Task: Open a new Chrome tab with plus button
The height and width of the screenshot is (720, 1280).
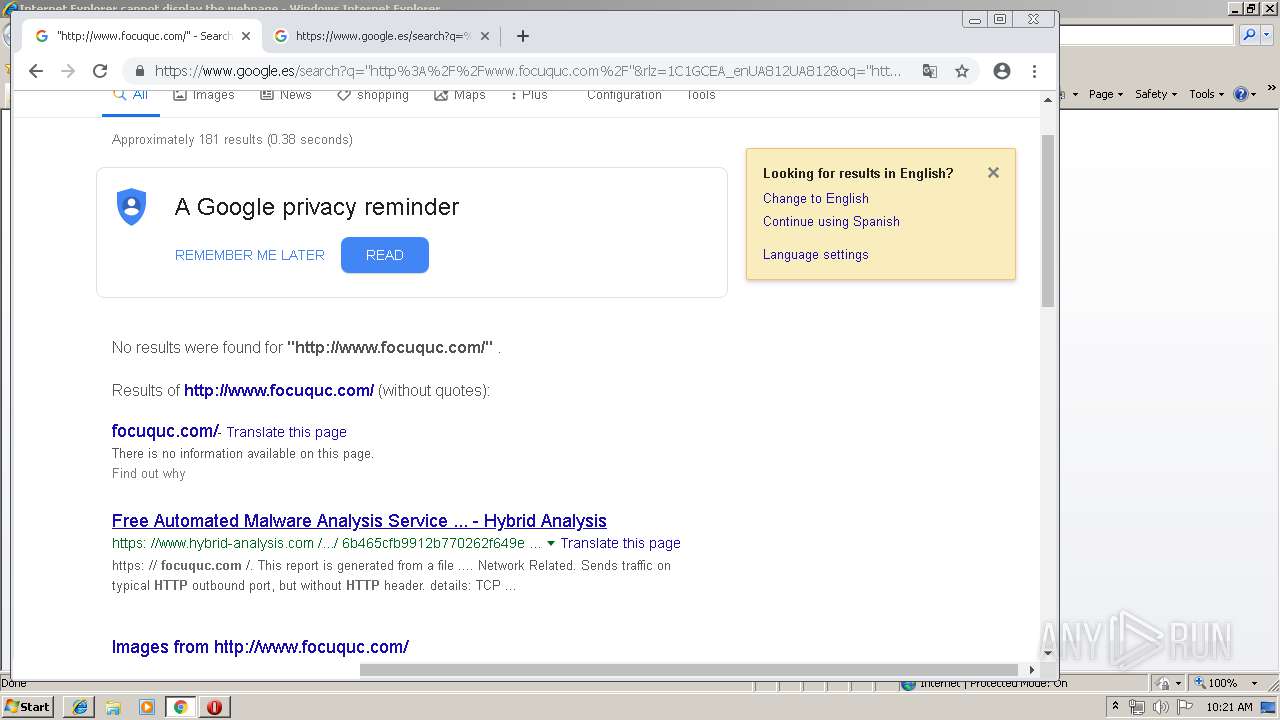Action: tap(522, 36)
